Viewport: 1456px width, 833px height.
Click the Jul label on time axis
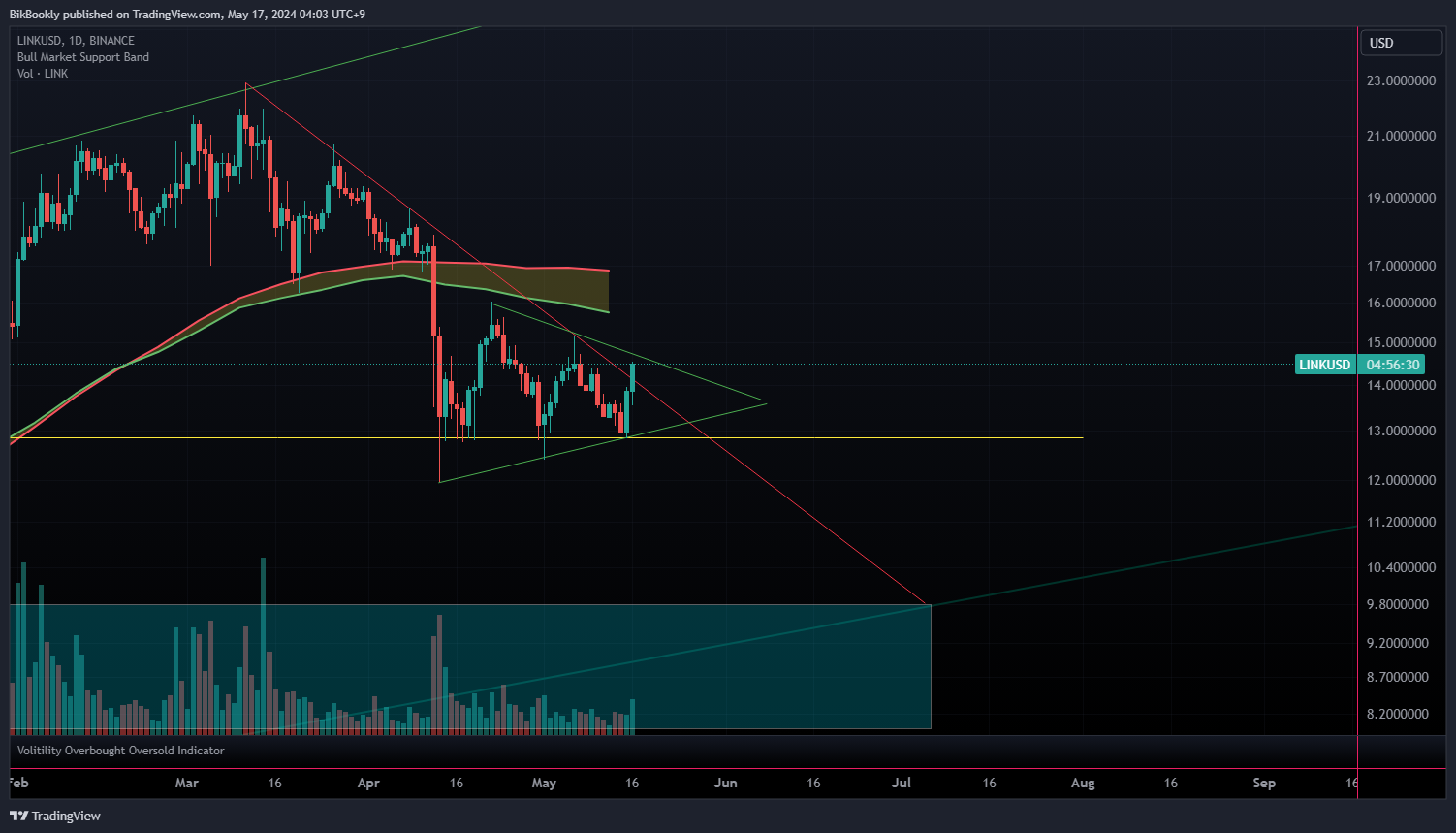point(902,783)
